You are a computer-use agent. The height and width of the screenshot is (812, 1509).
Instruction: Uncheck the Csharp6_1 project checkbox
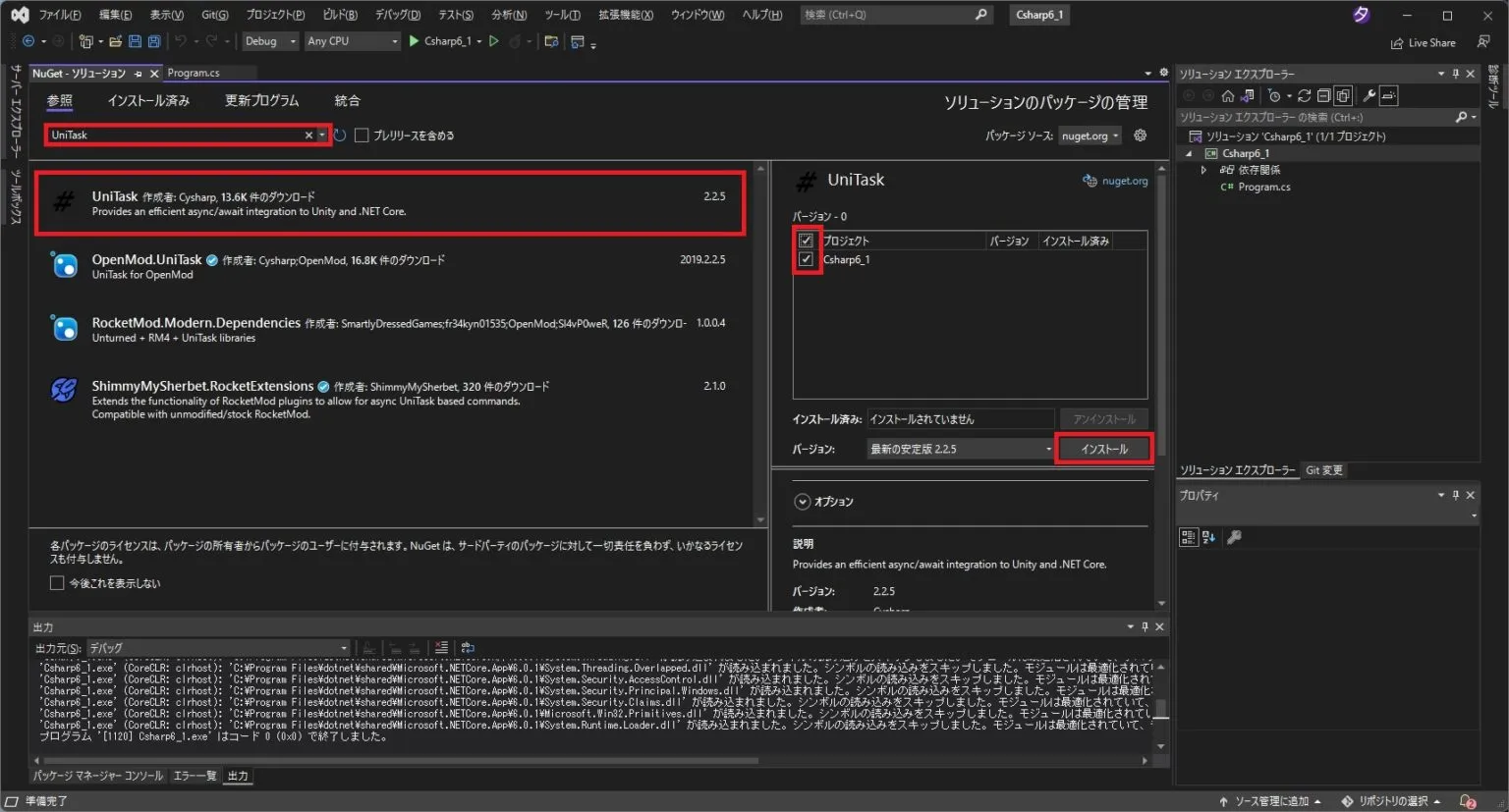click(x=806, y=259)
